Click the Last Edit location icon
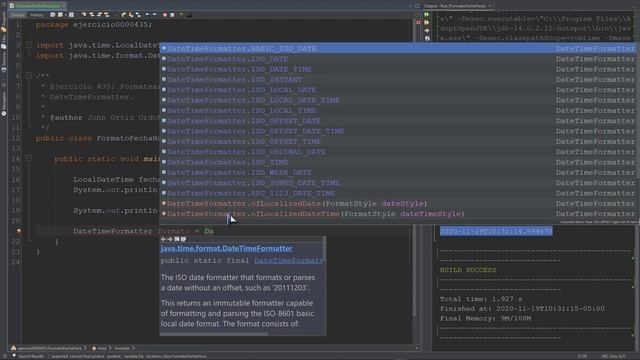Screen dimensions: 640x360 [53, 15]
